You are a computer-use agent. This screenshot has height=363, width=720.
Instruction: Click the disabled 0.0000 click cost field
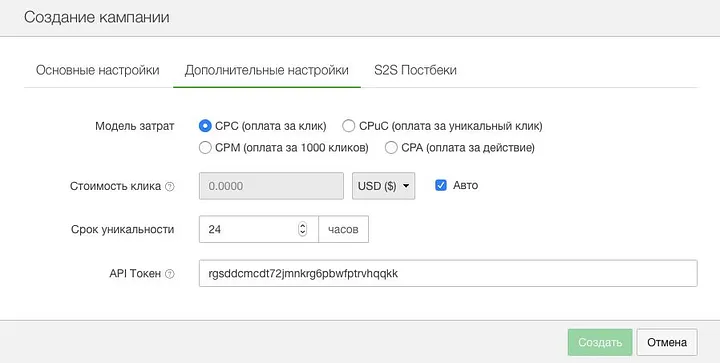tap(271, 186)
